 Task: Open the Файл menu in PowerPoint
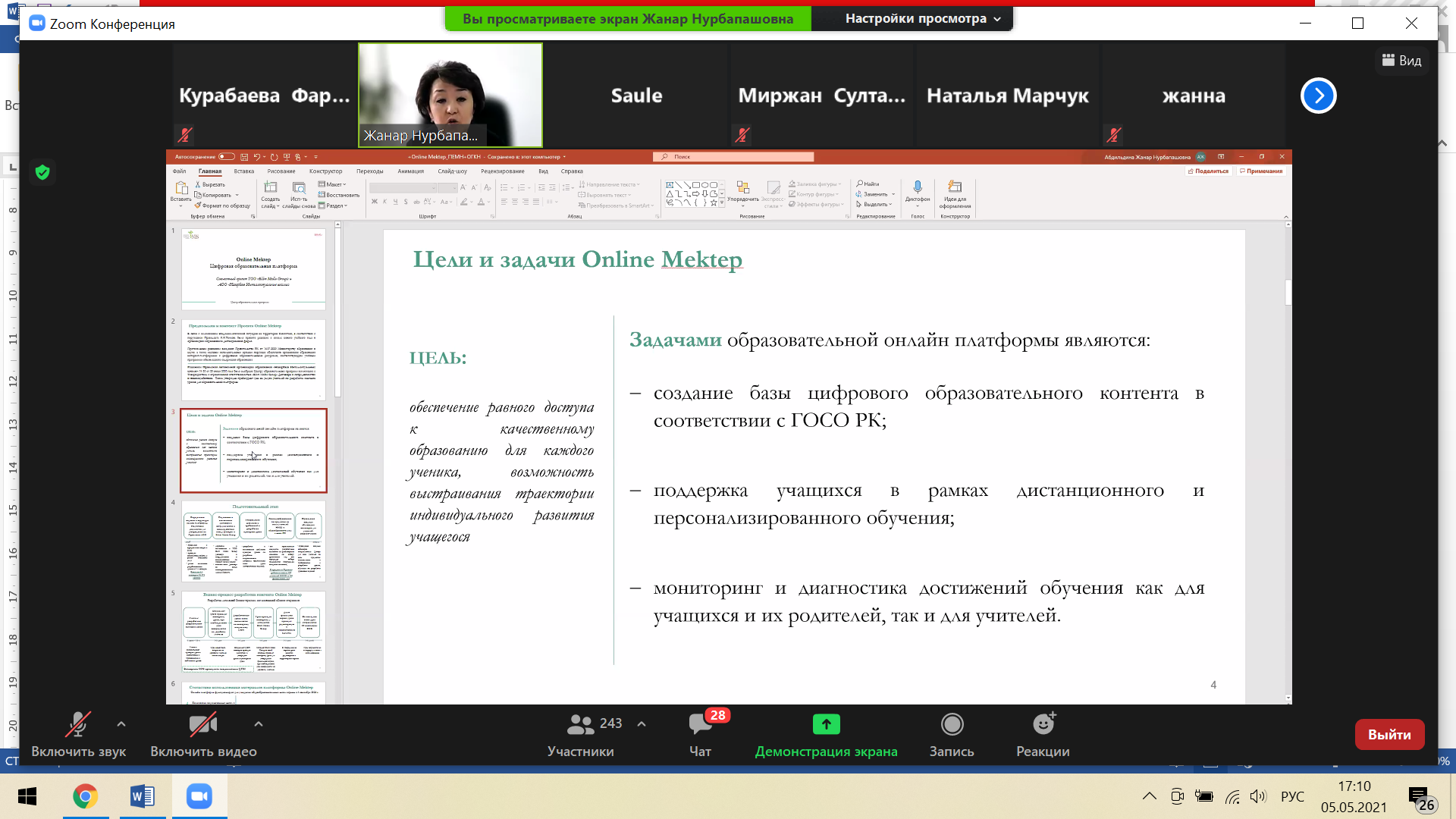click(179, 171)
